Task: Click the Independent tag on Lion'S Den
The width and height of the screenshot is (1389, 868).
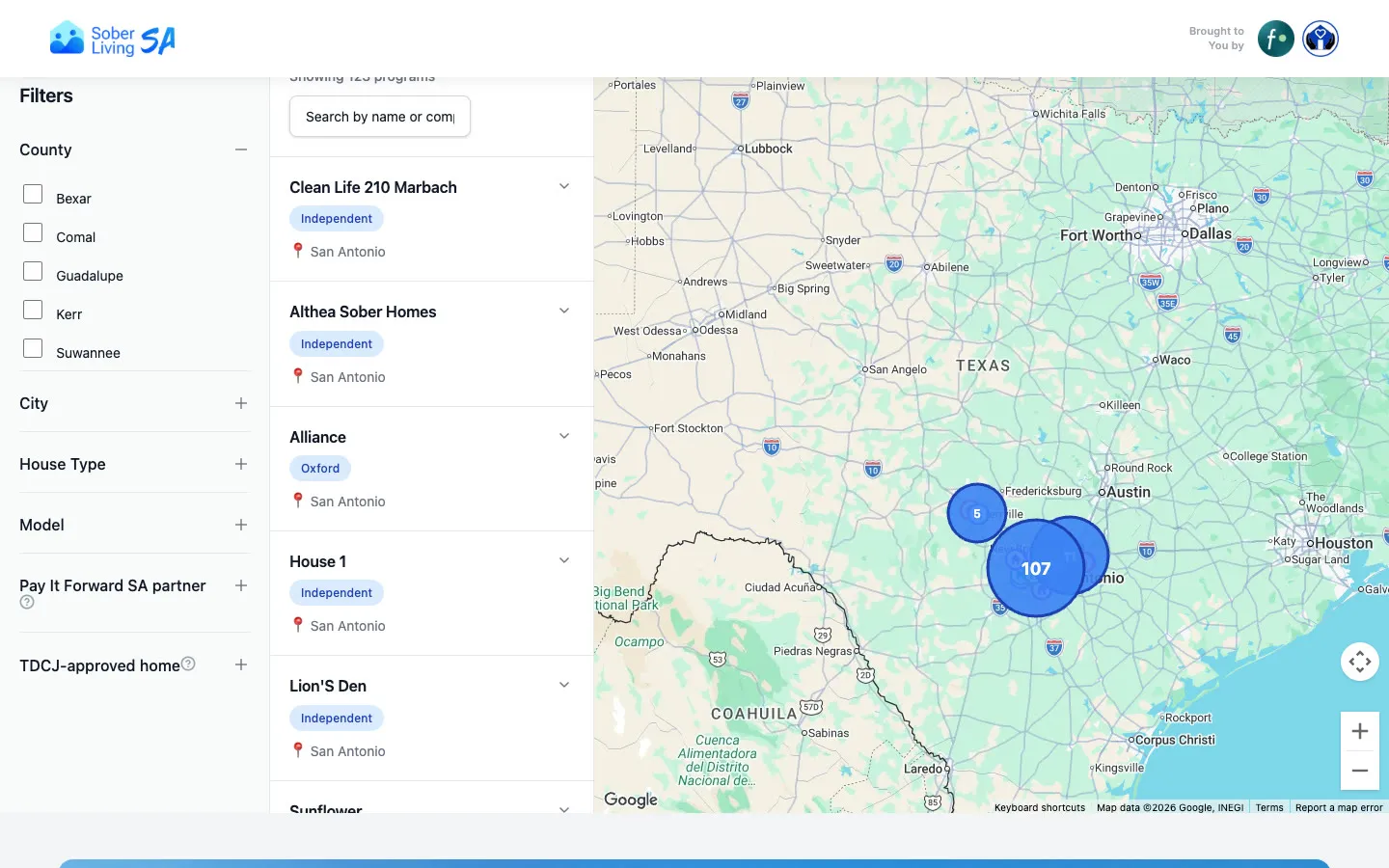Action: [337, 719]
